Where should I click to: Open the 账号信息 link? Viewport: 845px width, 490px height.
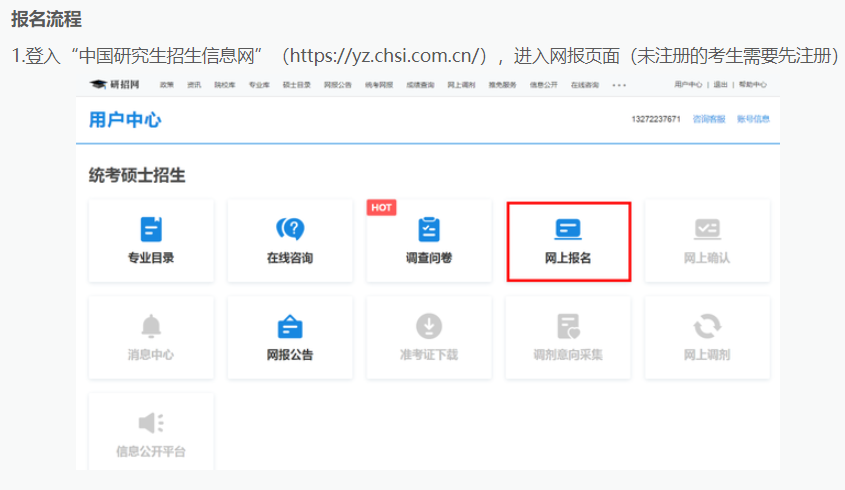coord(753,119)
